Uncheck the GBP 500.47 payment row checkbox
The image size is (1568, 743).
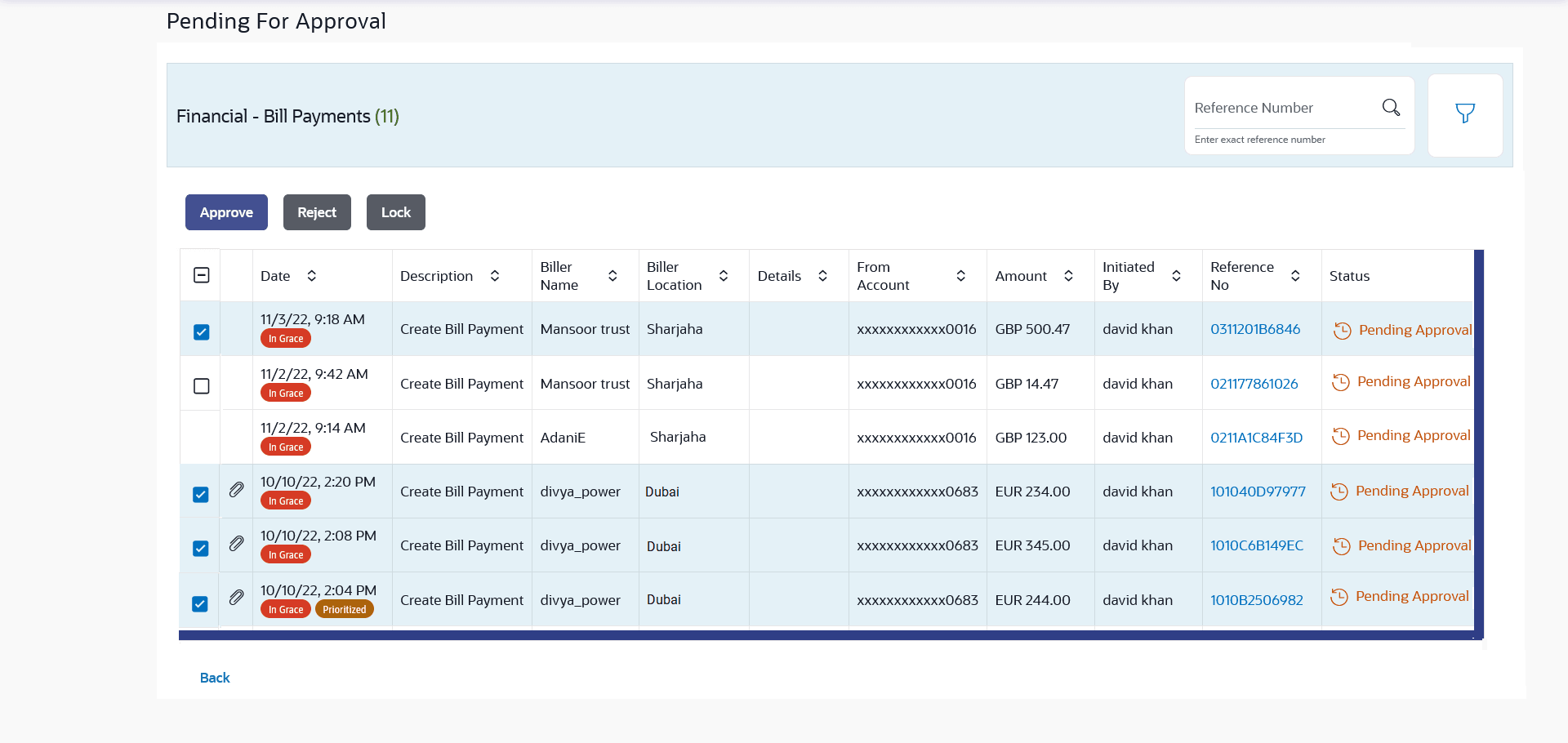202,332
